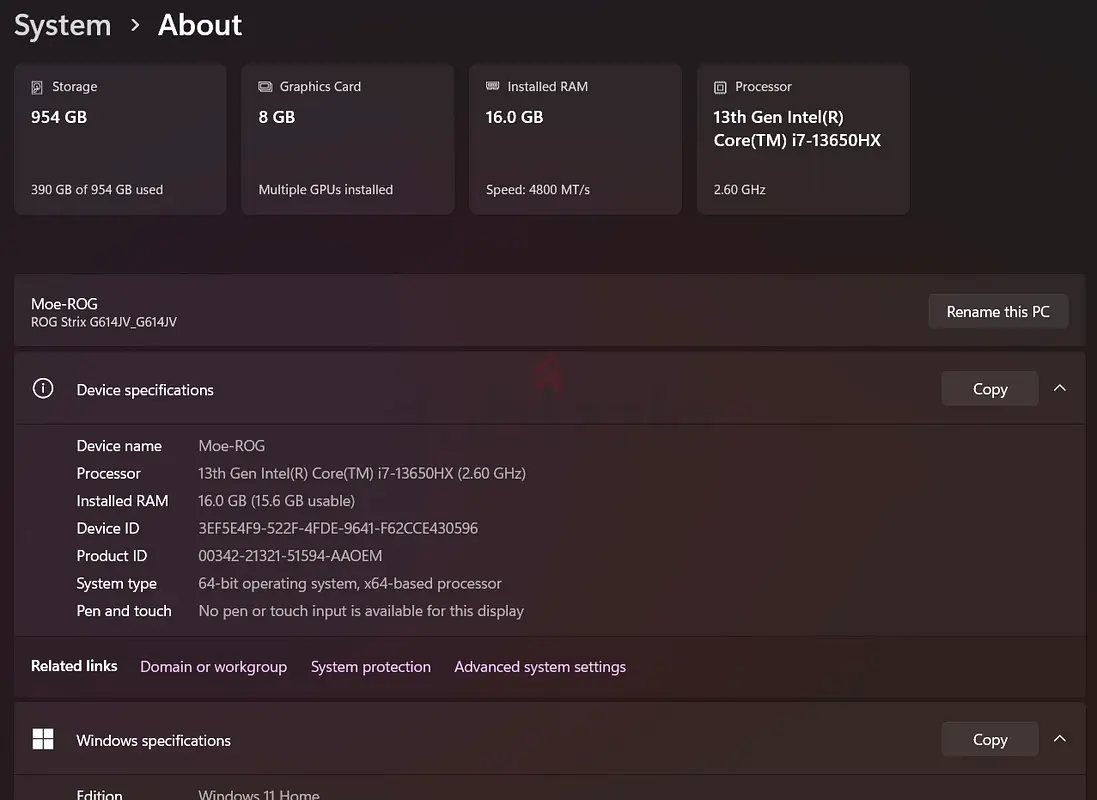
Task: Click the Windows logo icon beside Windows specifications
Action: click(43, 739)
